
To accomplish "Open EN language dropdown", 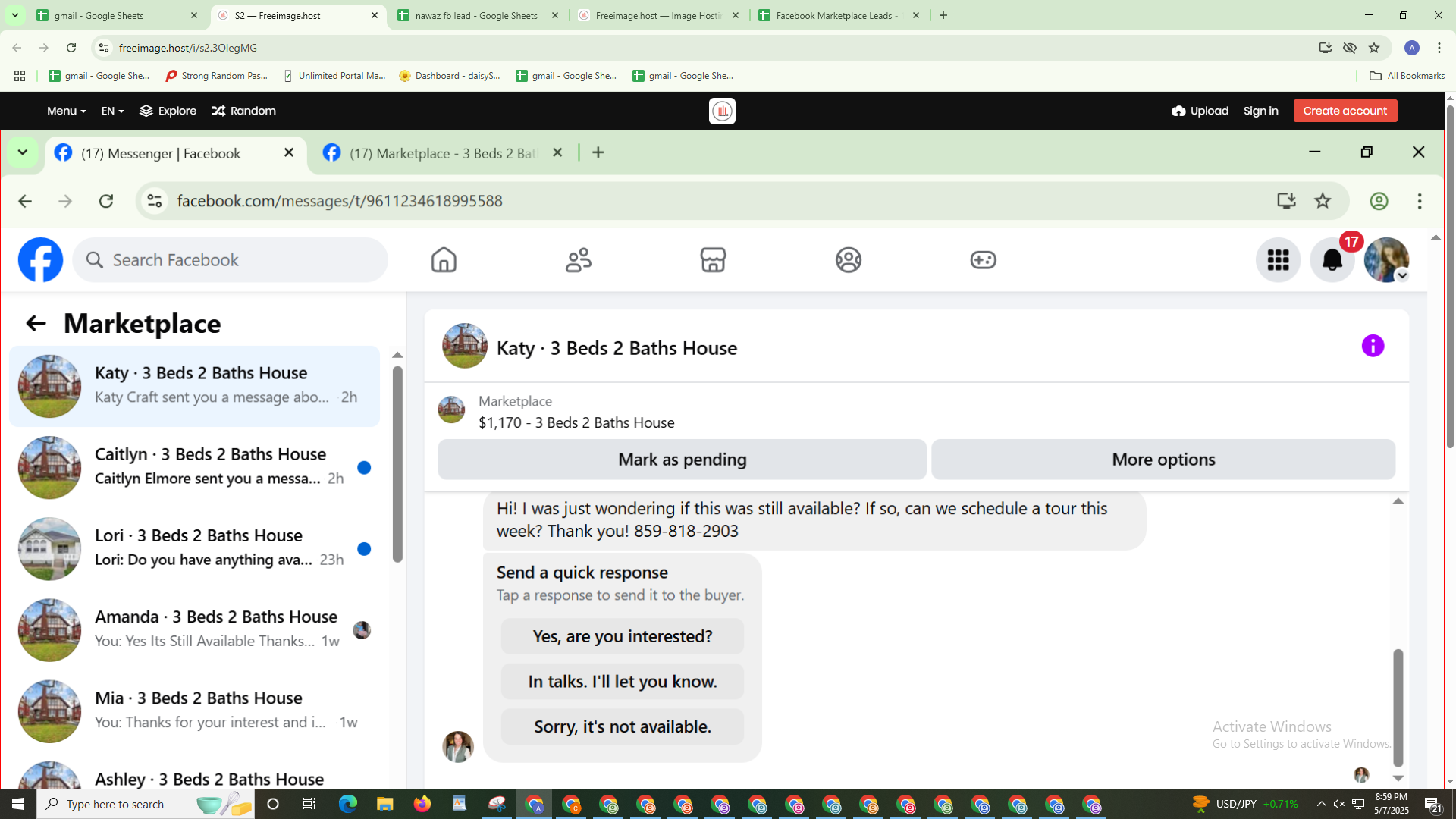I will point(112,111).
